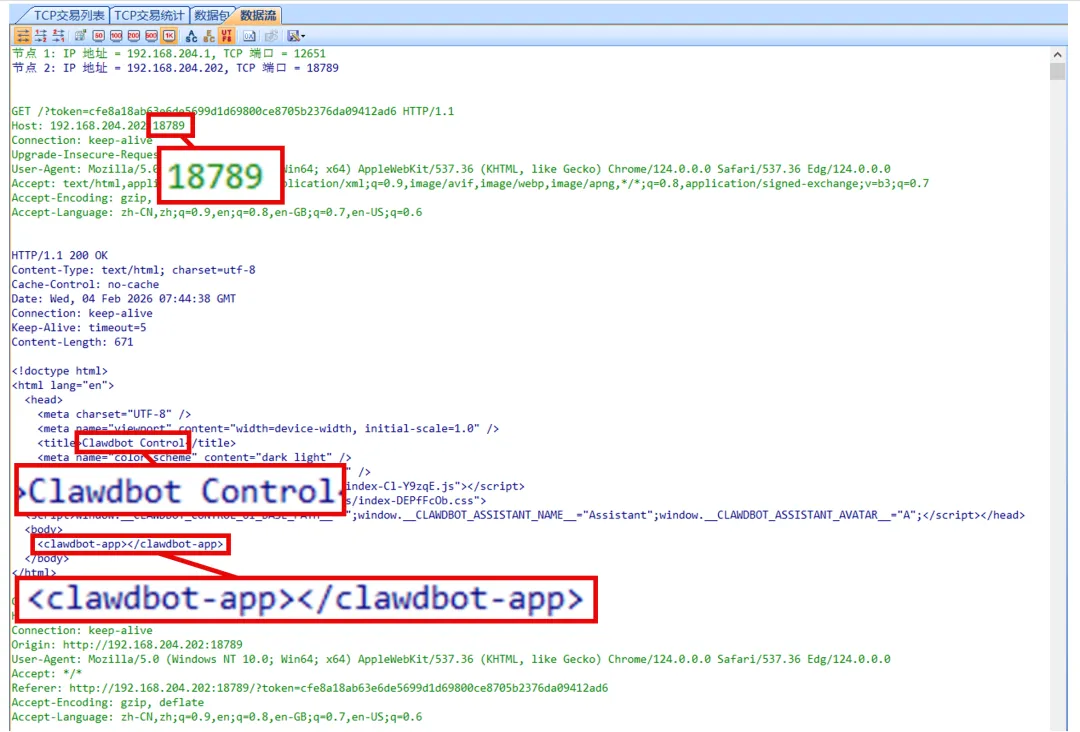1080x732 pixels.
Task: Toggle bidirectional data flow view icon
Action: pyautogui.click(x=23, y=36)
